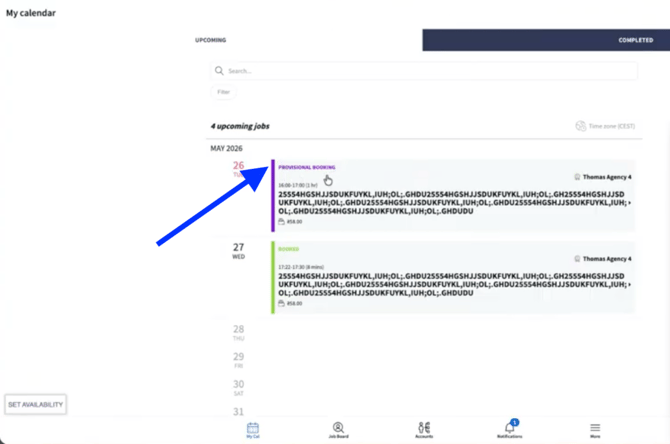Click the Time zone (CEST) label
The image size is (670, 444).
[x=611, y=126]
